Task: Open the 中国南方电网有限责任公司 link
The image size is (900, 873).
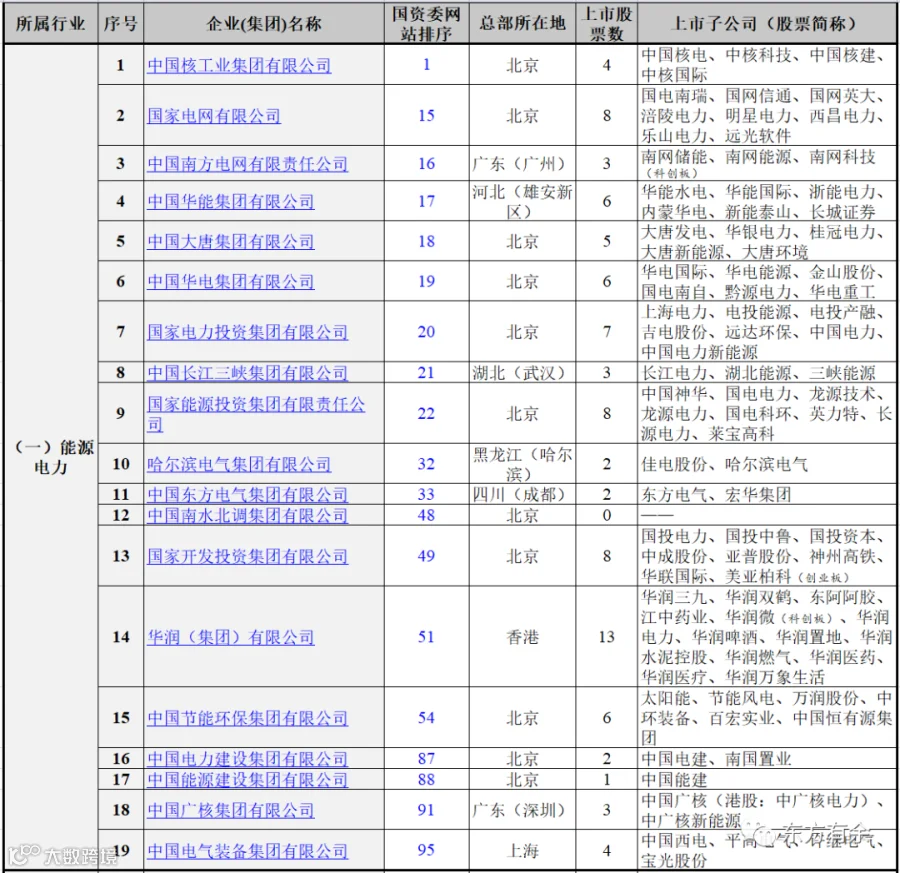Action: (247, 164)
